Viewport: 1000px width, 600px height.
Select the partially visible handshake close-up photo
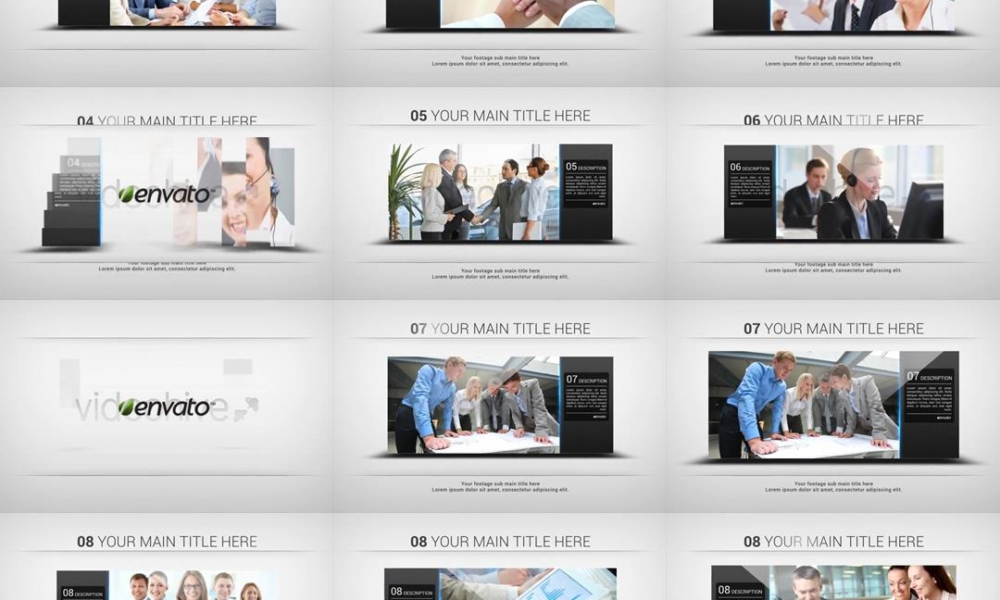527,13
